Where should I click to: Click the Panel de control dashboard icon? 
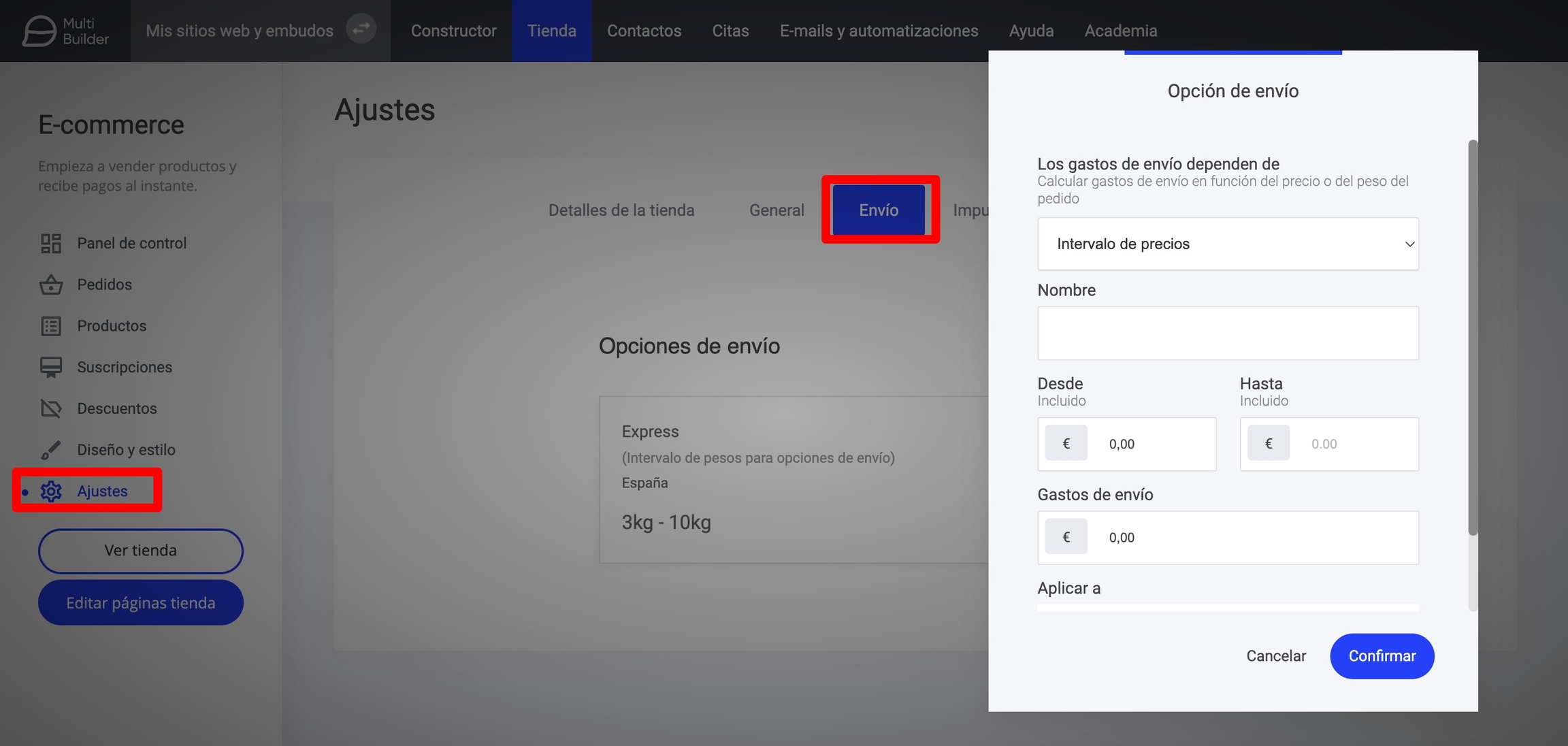coord(51,243)
